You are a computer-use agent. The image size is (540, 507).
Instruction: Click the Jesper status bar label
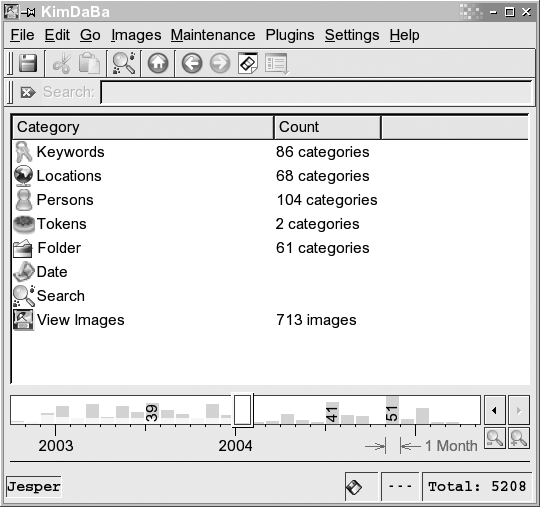pos(34,487)
